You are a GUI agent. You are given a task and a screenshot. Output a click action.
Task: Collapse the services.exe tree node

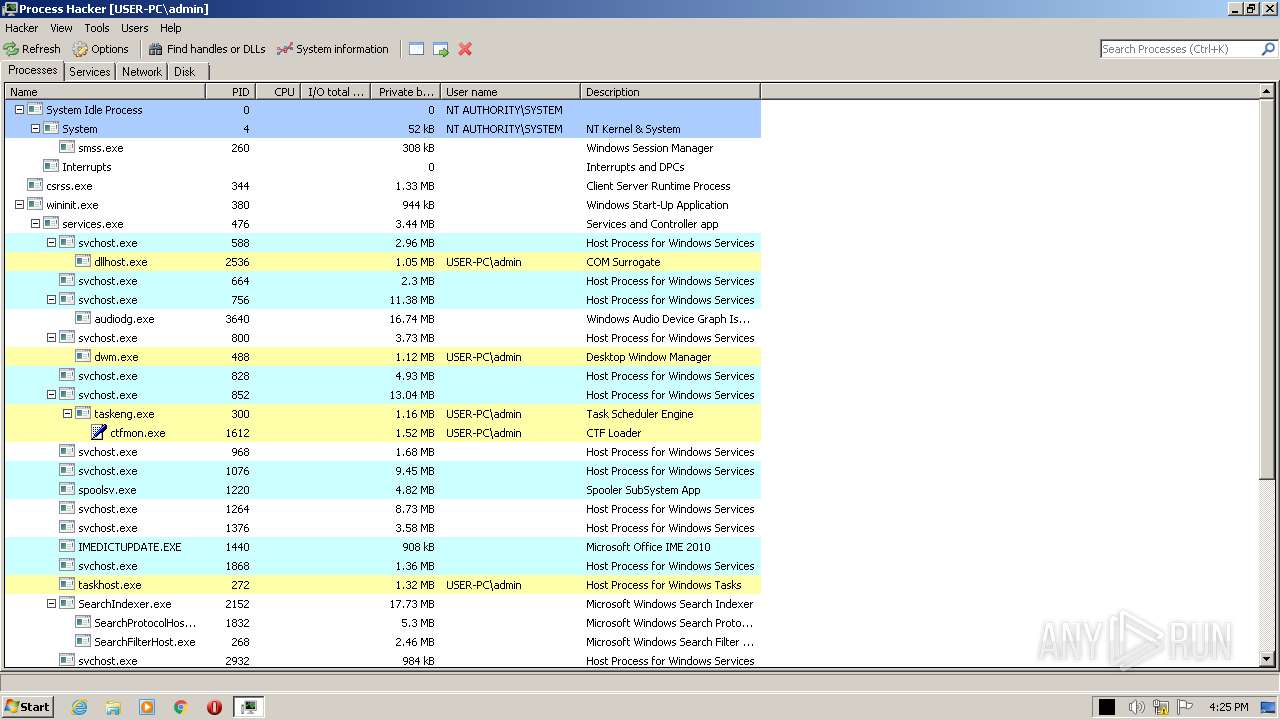[35, 224]
